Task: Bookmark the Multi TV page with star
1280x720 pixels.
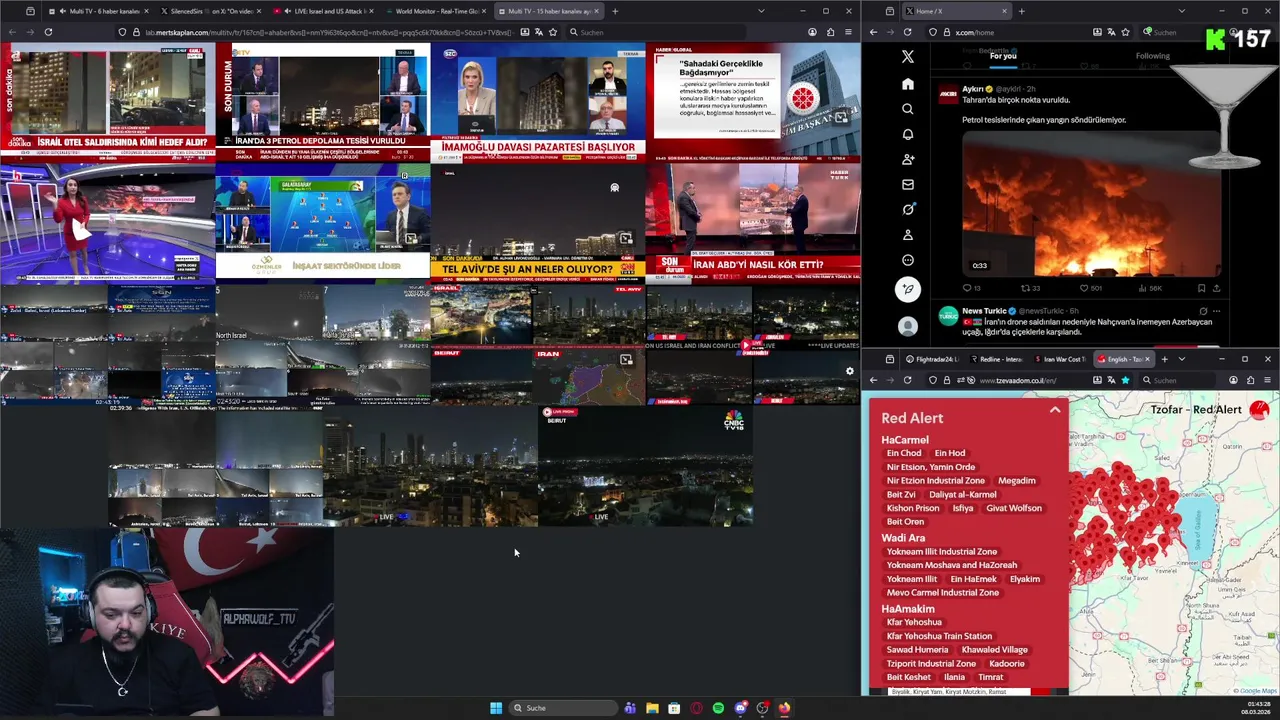Action: (x=554, y=32)
